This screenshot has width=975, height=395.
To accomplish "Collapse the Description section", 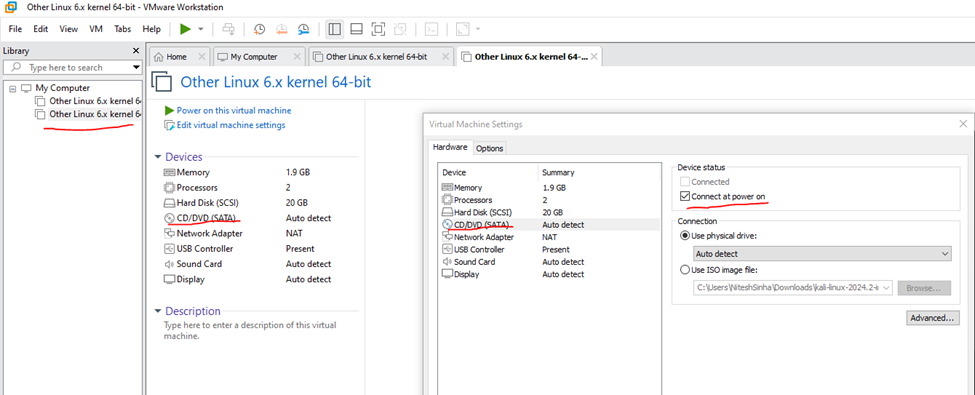I will point(158,311).
